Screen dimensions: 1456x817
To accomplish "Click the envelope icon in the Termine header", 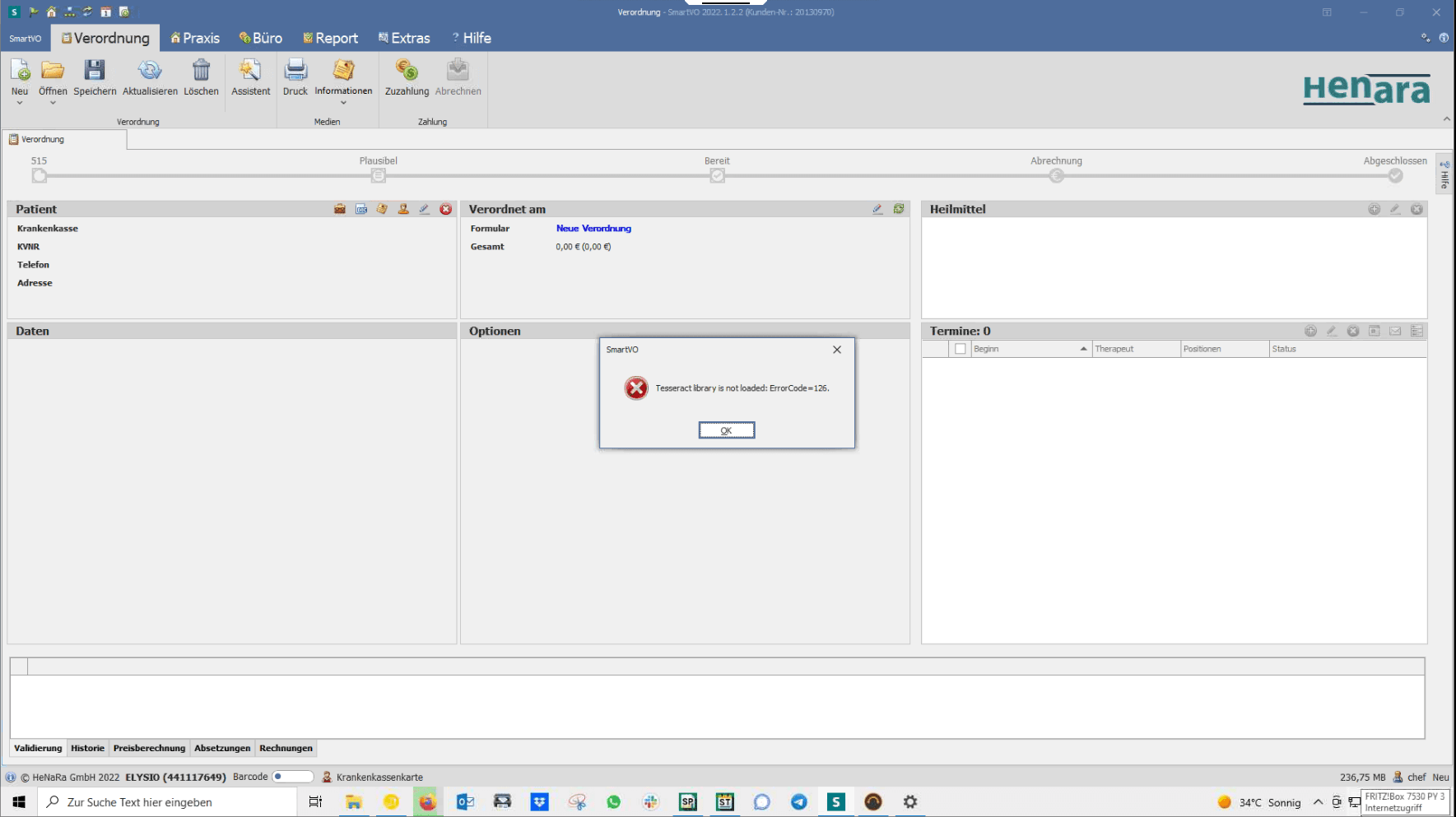I will [1395, 331].
